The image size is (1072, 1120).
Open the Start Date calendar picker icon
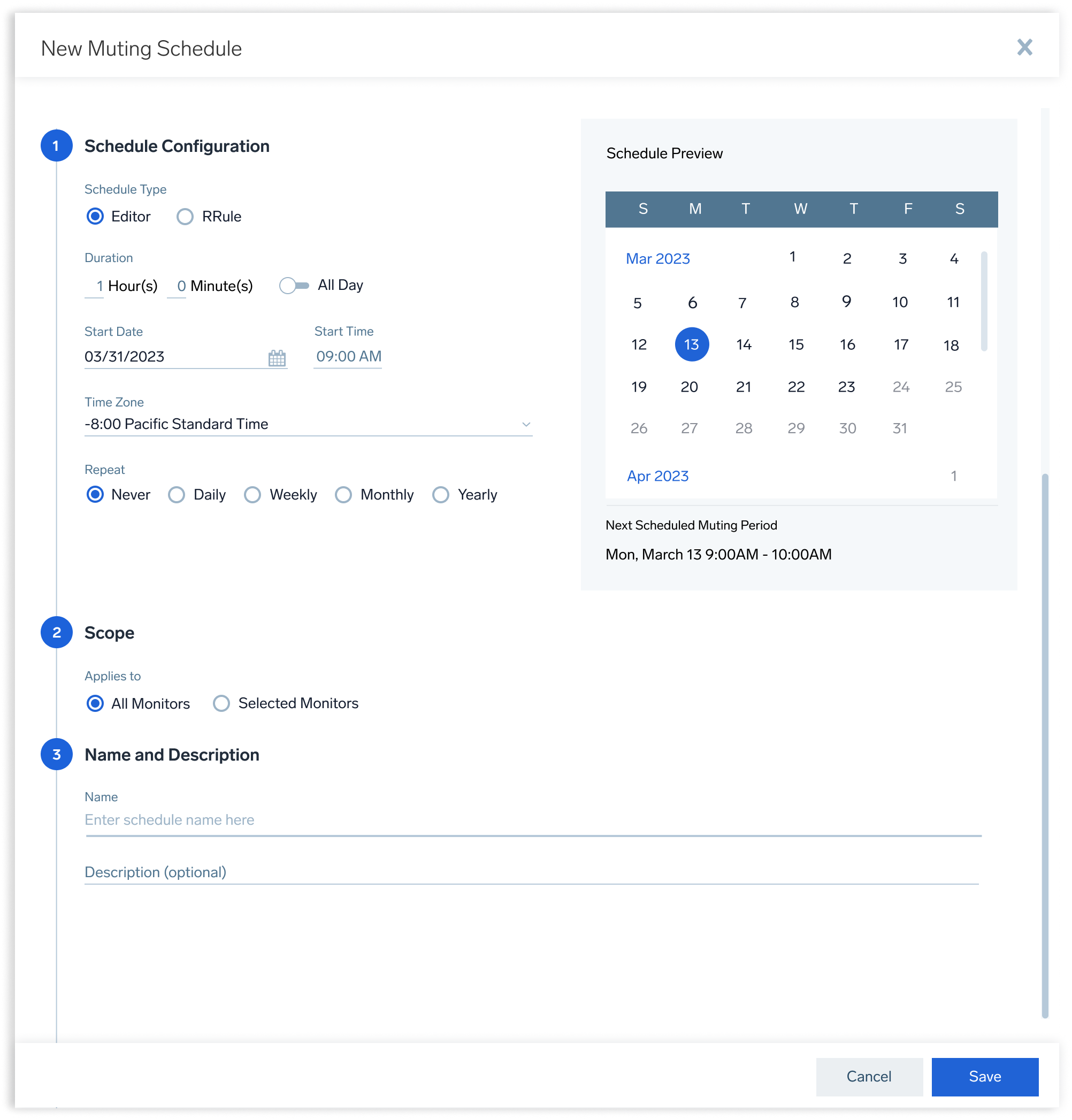[x=277, y=358]
